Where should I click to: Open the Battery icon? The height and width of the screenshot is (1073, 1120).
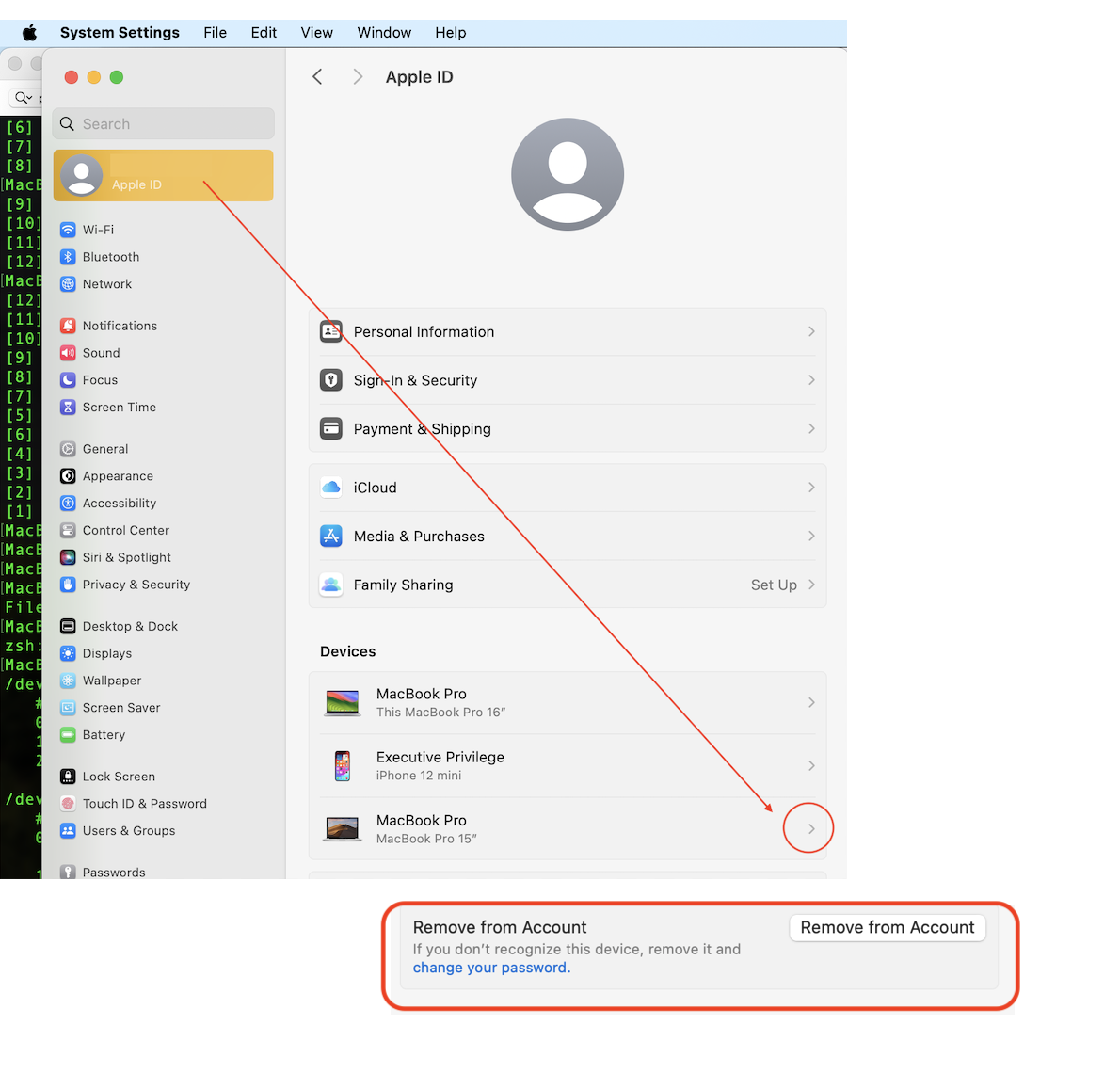(x=68, y=734)
